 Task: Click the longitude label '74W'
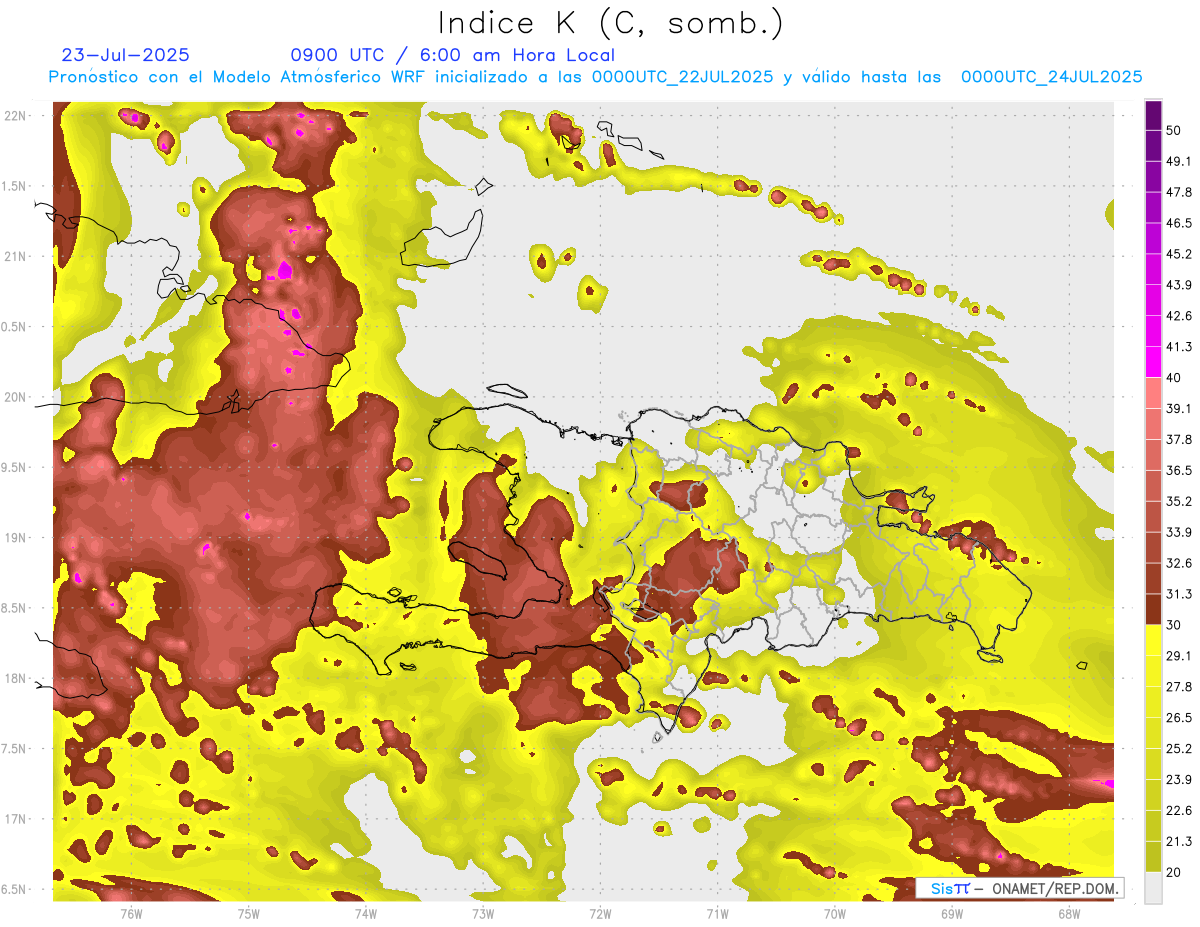pyautogui.click(x=365, y=913)
